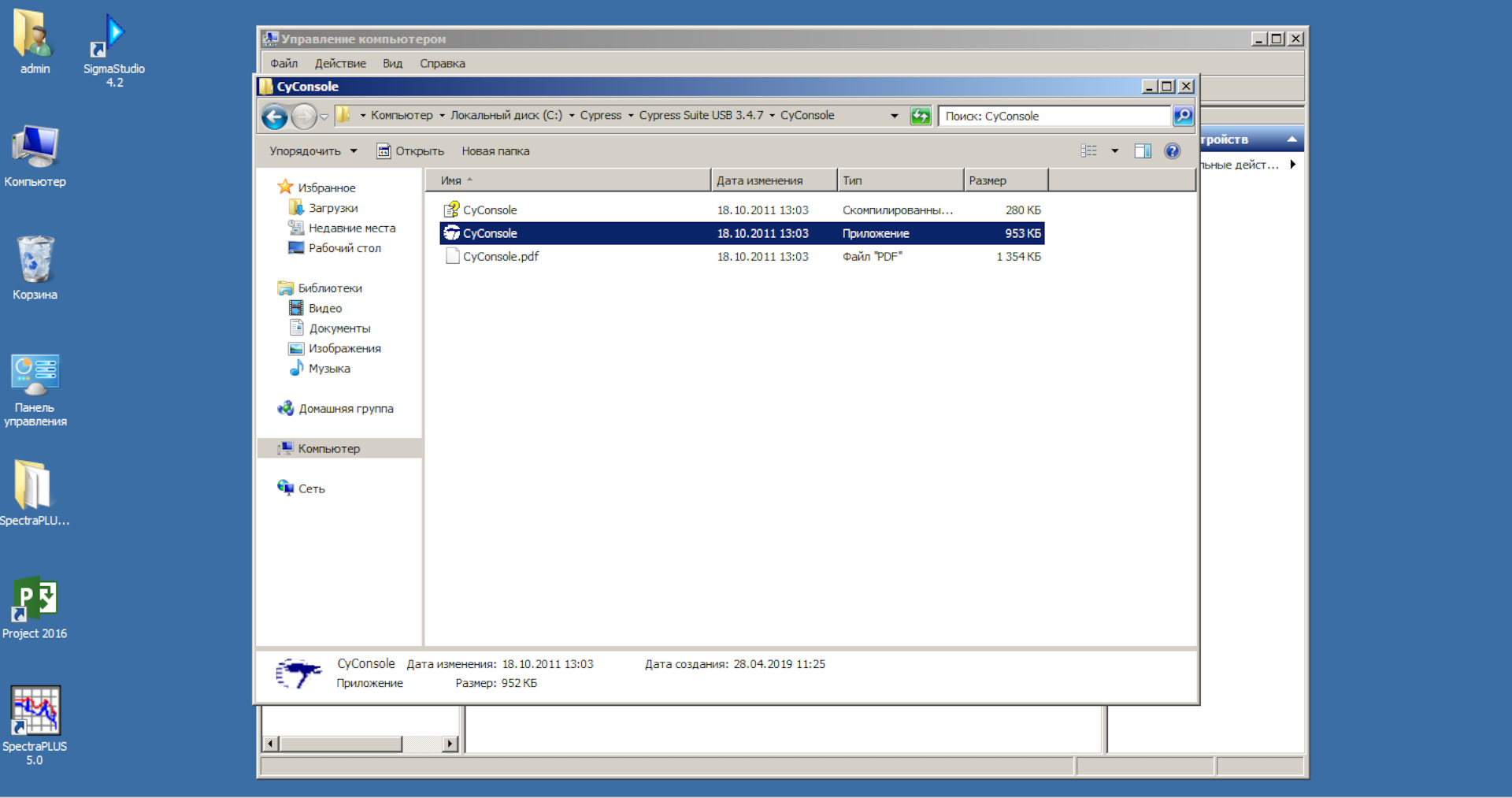Image resolution: width=1512 pixels, height=798 pixels.
Task: Expand the Cypress breadcrumb arrow
Action: click(x=631, y=116)
